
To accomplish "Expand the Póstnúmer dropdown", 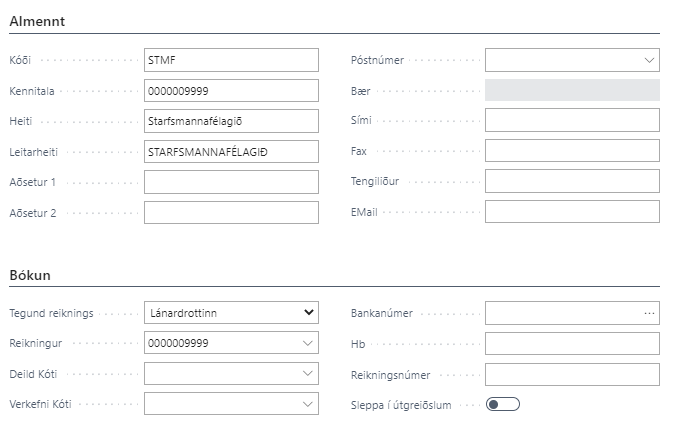I will pyautogui.click(x=648, y=60).
